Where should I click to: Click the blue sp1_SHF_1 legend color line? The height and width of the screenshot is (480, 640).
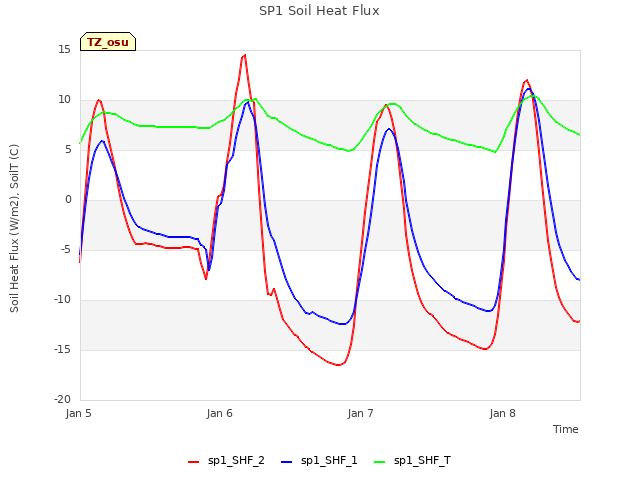pos(287,462)
